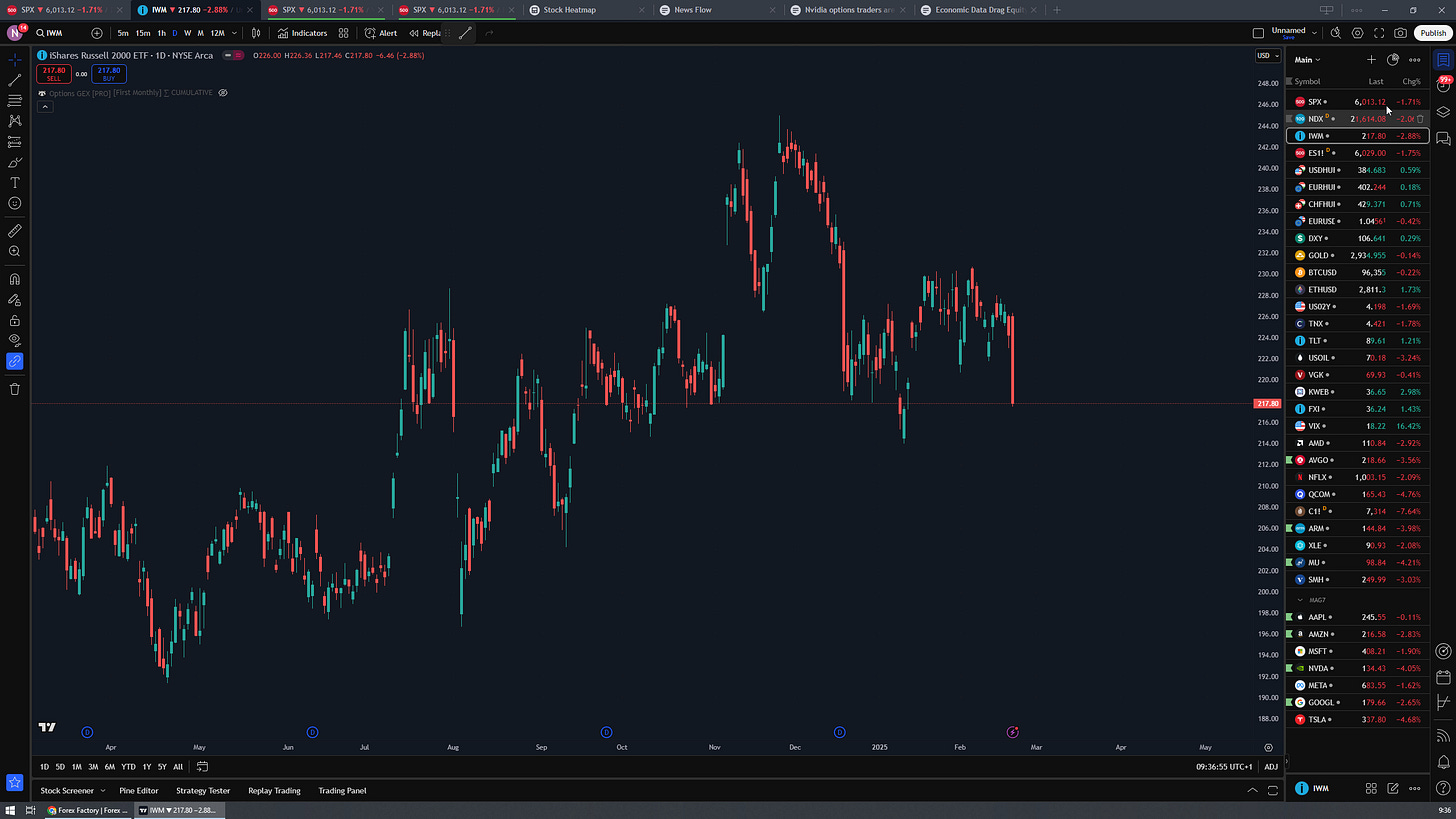
Task: Open the candlestick chart style menu
Action: pos(257,33)
